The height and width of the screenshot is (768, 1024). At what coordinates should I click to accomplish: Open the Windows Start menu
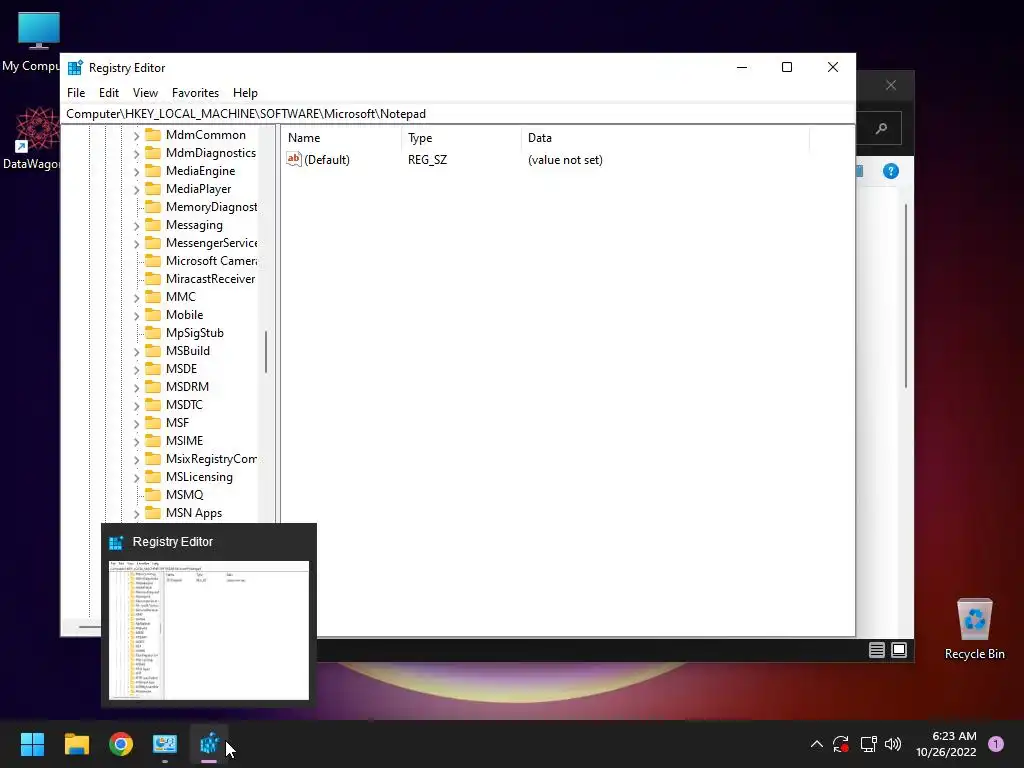tap(32, 744)
